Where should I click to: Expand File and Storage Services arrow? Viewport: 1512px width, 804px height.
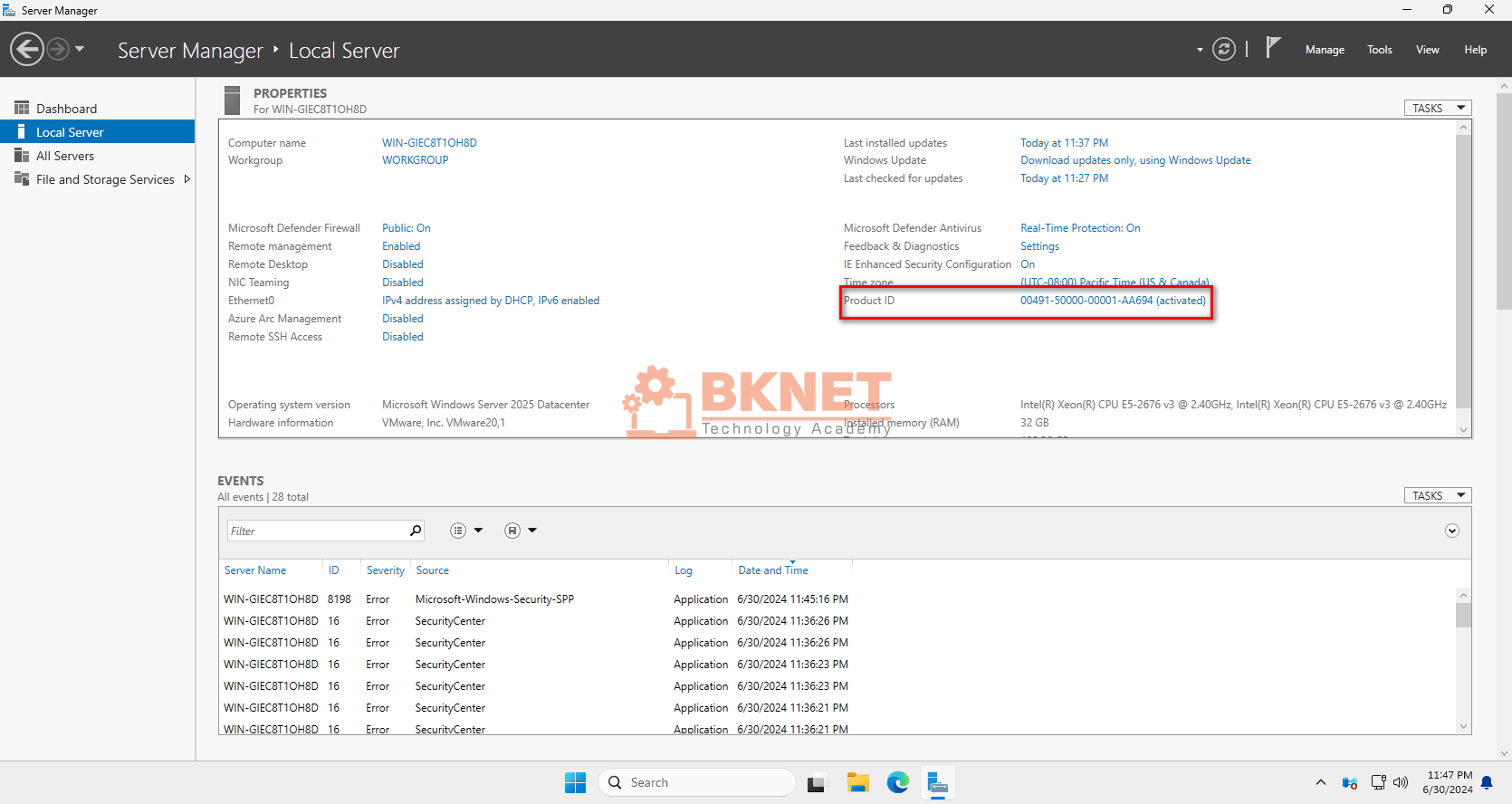coord(187,179)
